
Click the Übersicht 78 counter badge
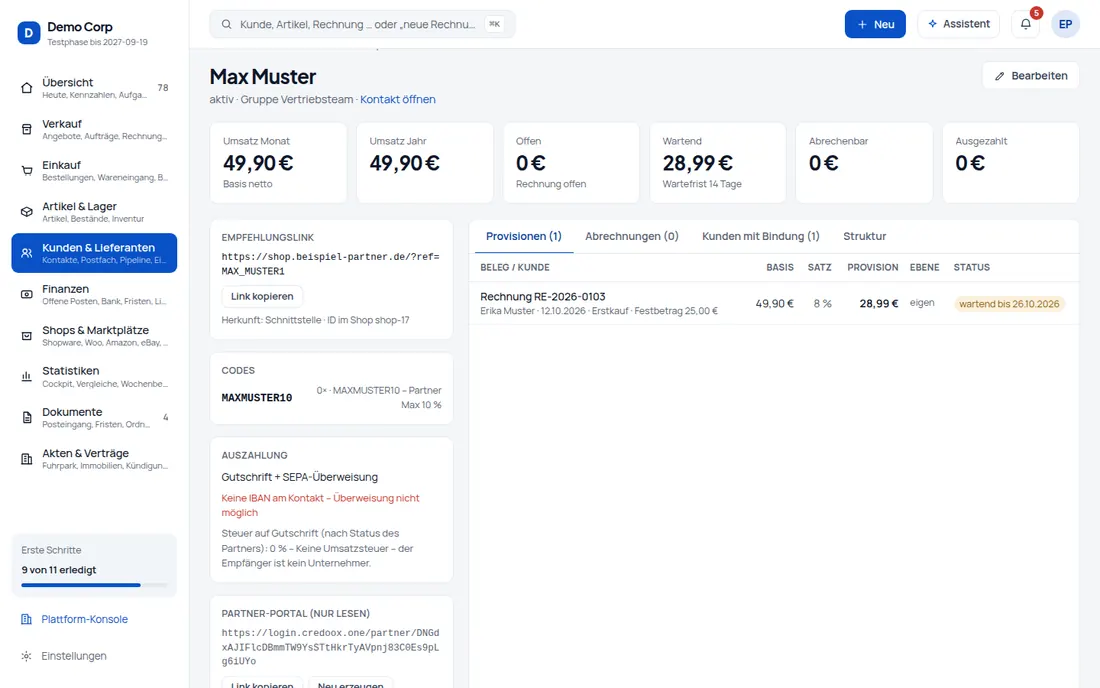[x=163, y=88]
